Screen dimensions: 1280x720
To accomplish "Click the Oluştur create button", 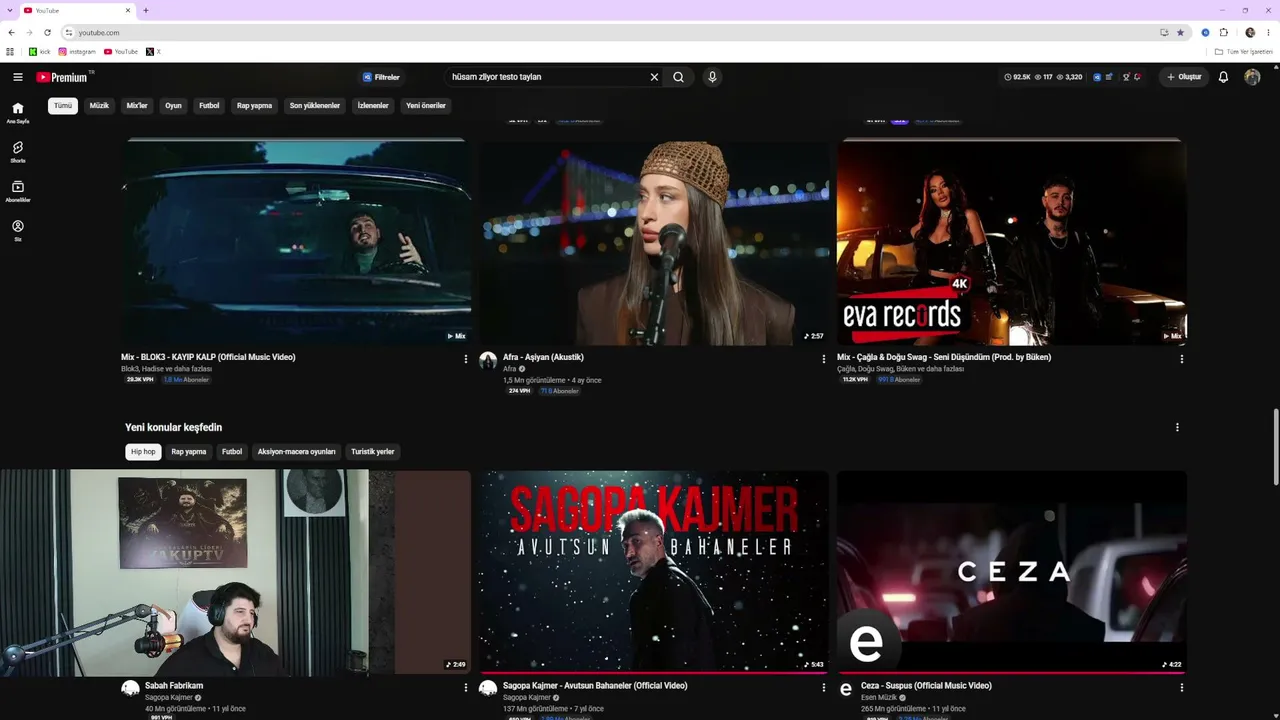I will [x=1184, y=77].
